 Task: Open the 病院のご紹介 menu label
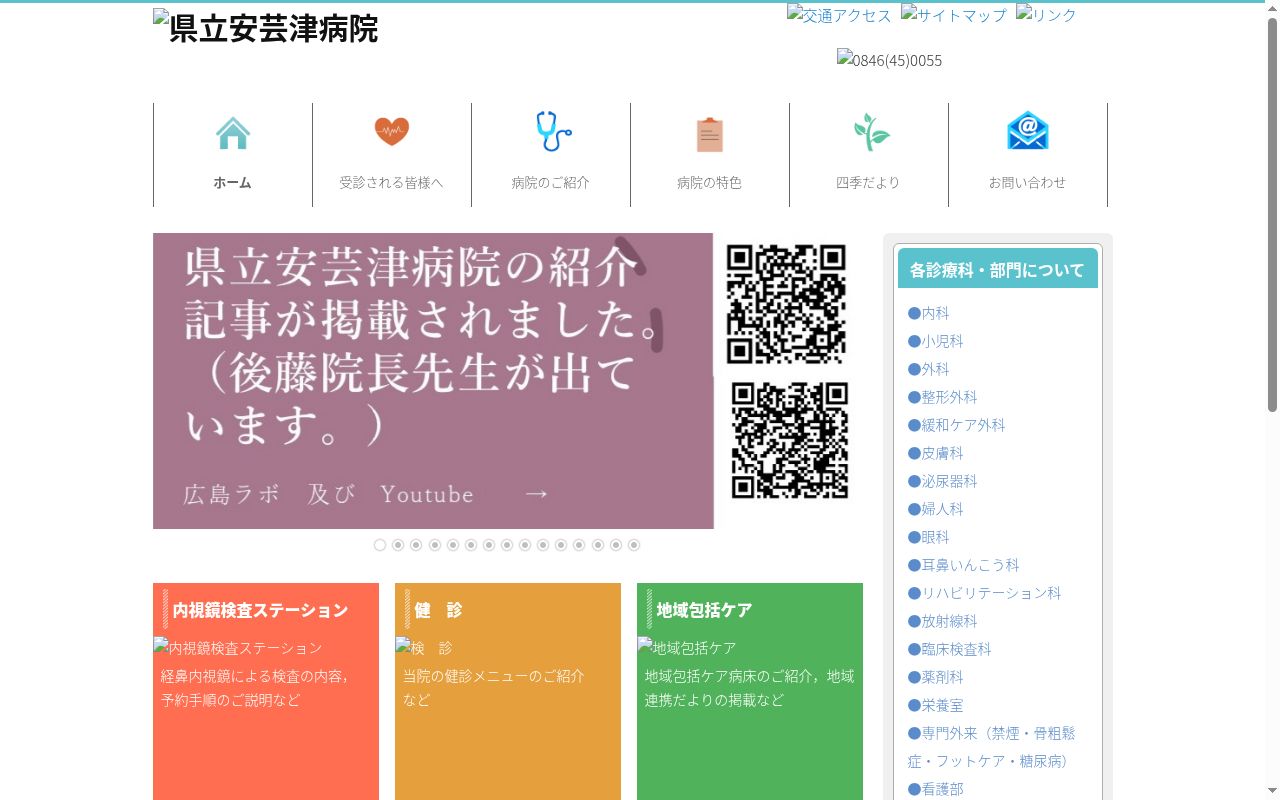(x=550, y=183)
